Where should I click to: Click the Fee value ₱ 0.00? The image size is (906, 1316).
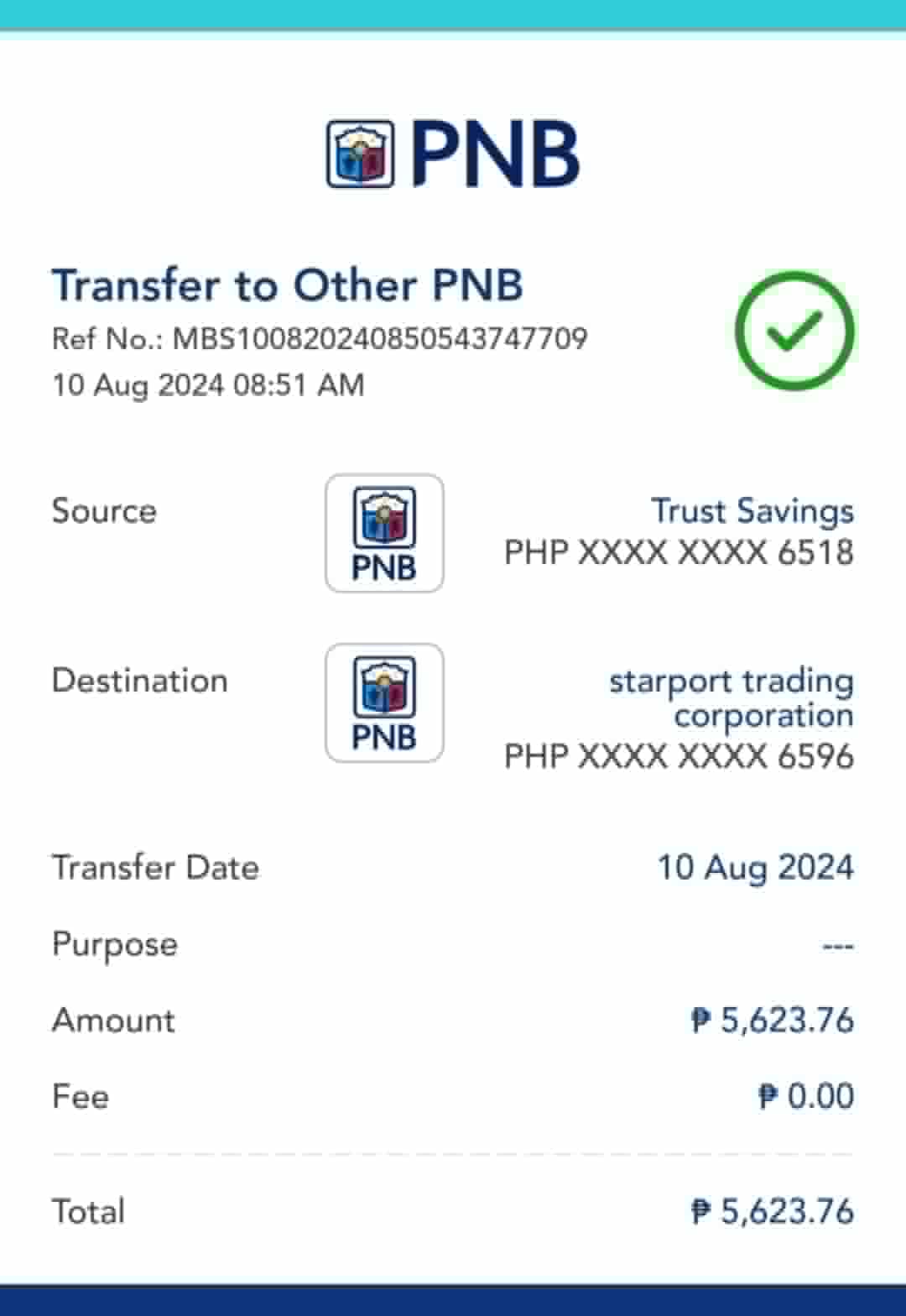coord(805,1096)
